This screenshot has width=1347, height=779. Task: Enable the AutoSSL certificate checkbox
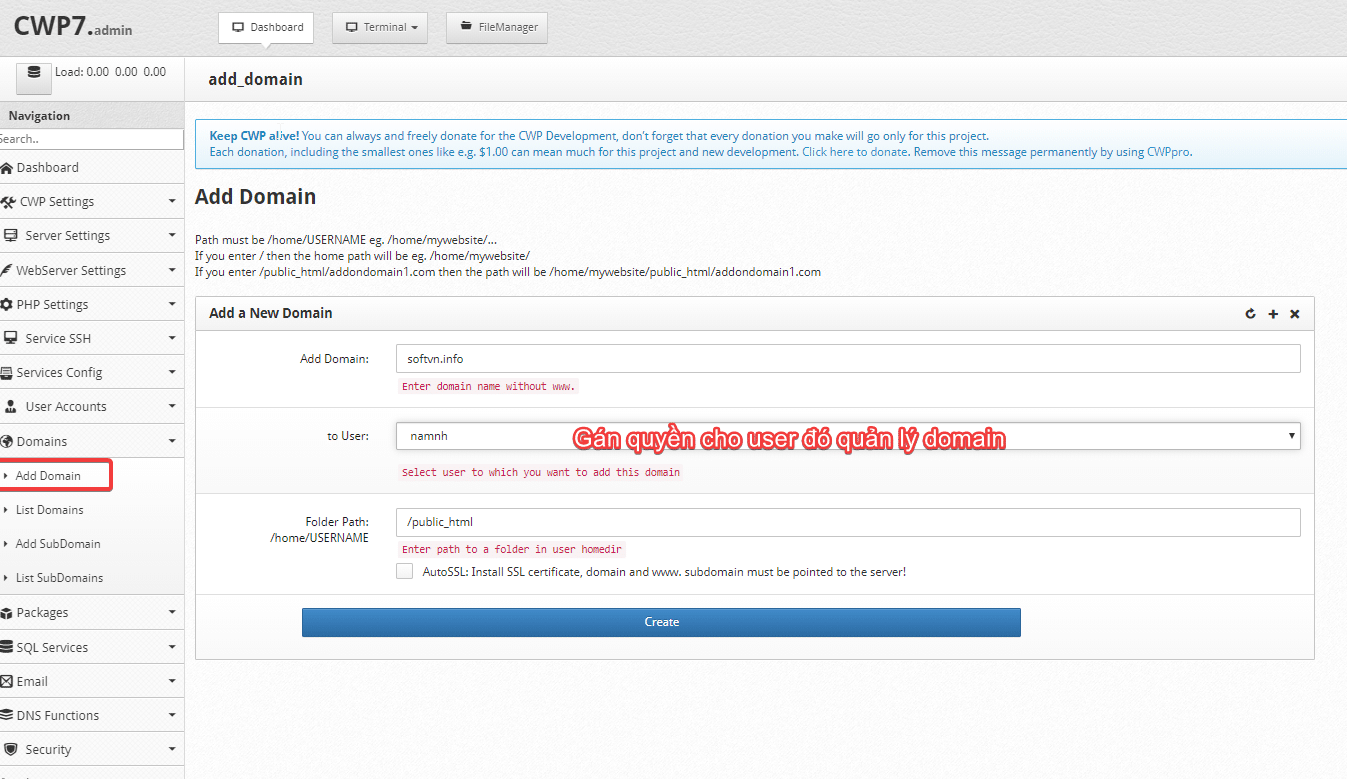(x=404, y=570)
